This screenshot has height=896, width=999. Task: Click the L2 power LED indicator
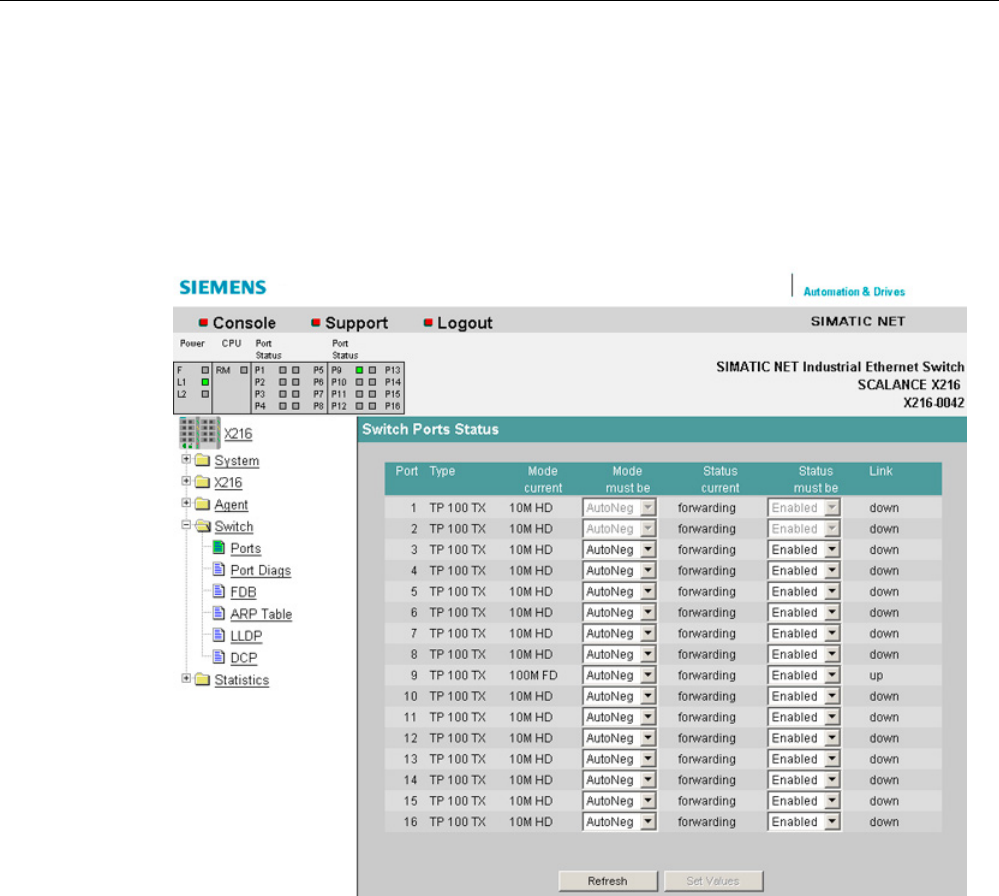205,394
